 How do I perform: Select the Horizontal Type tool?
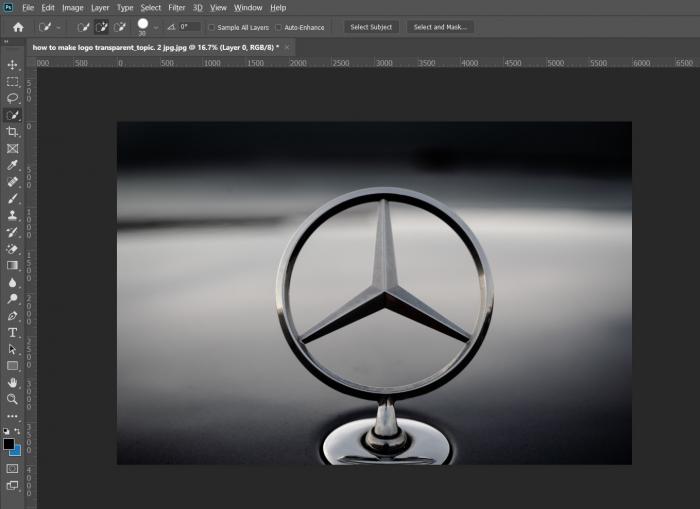point(12,333)
